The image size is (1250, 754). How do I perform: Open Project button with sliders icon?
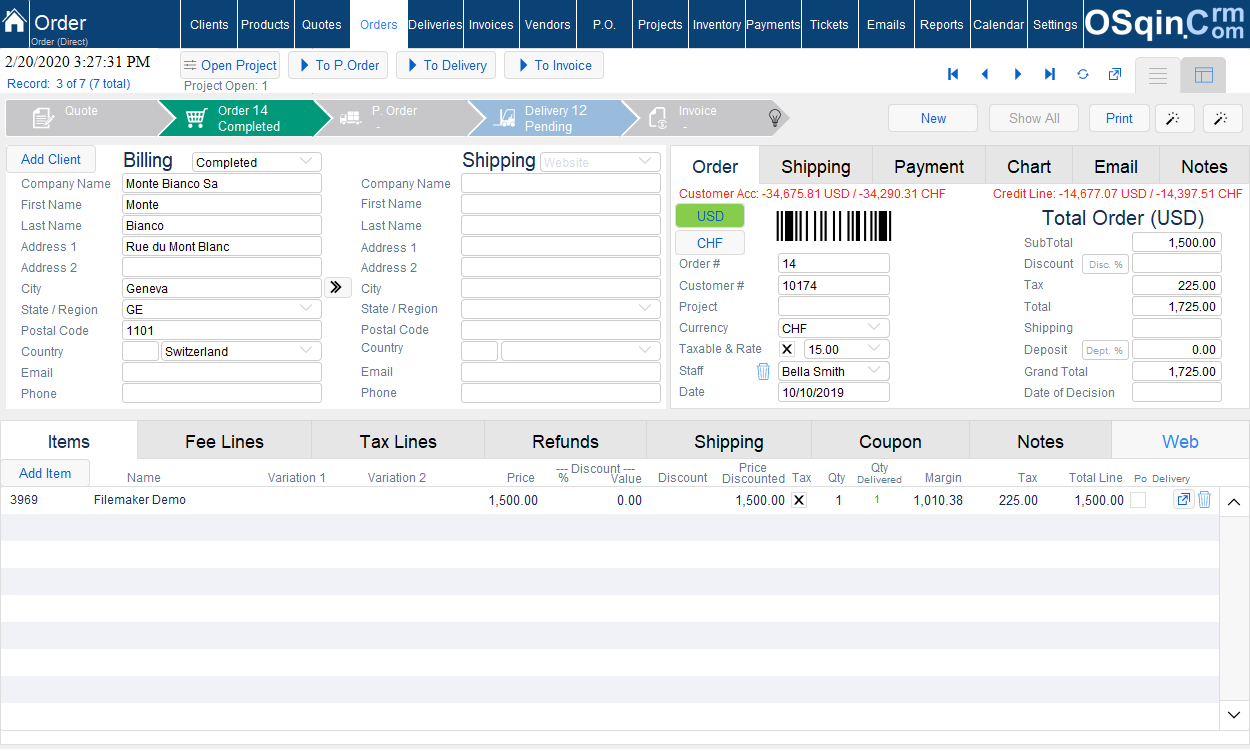230,65
